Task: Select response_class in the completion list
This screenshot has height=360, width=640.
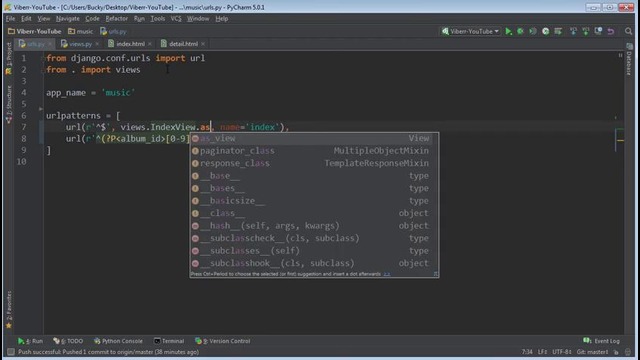Action: pos(314,163)
